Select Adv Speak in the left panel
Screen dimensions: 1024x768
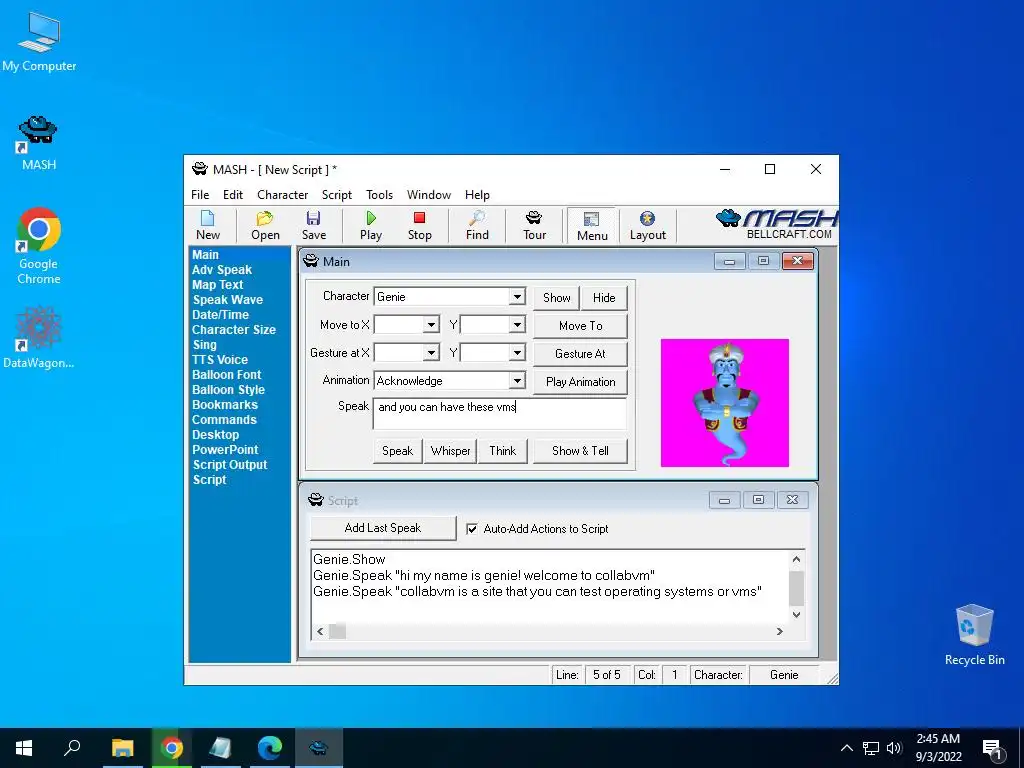coord(221,270)
